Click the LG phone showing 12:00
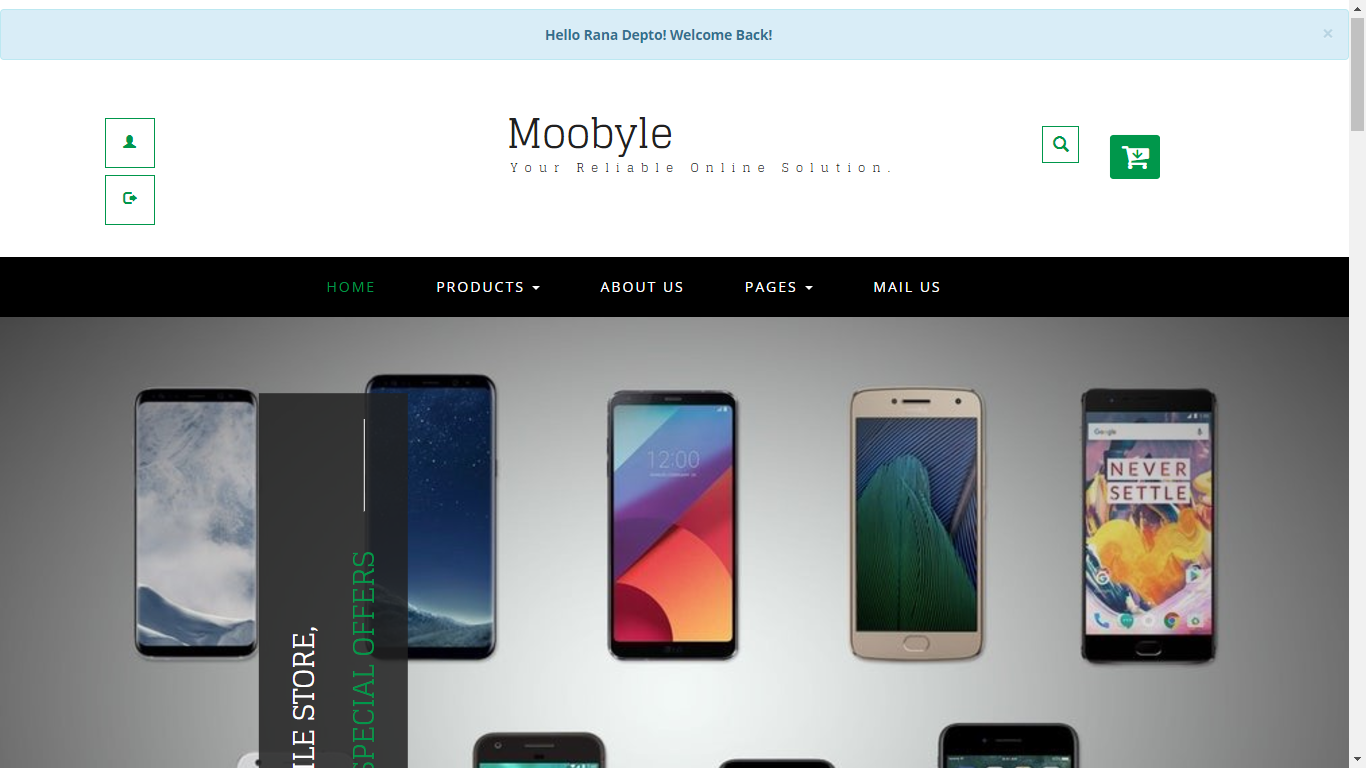This screenshot has width=1366, height=768. coord(673,525)
